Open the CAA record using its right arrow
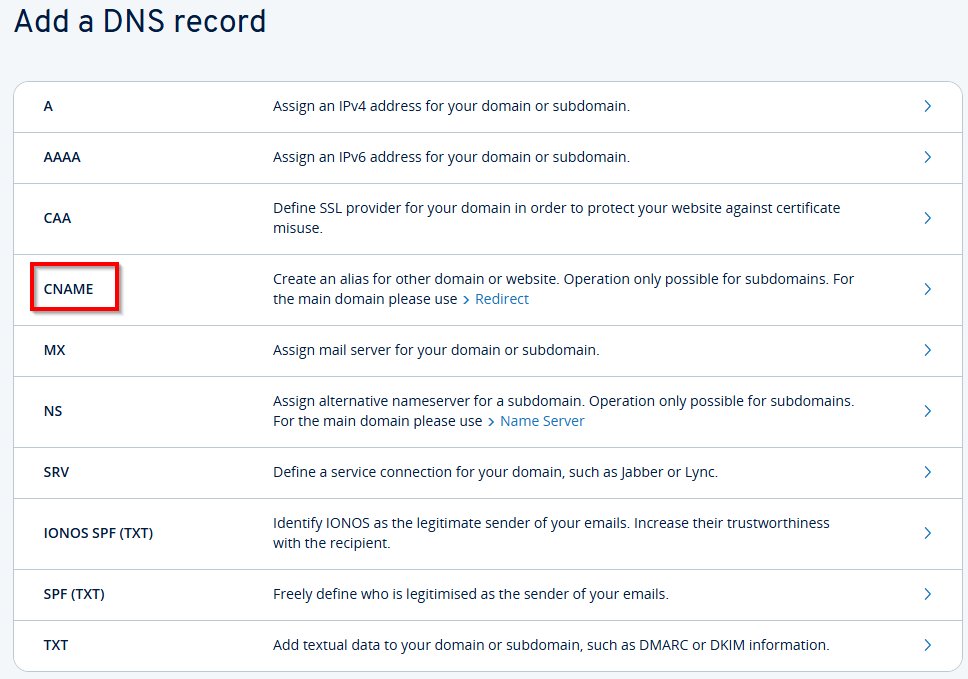The height and width of the screenshot is (679, 968). tap(928, 218)
